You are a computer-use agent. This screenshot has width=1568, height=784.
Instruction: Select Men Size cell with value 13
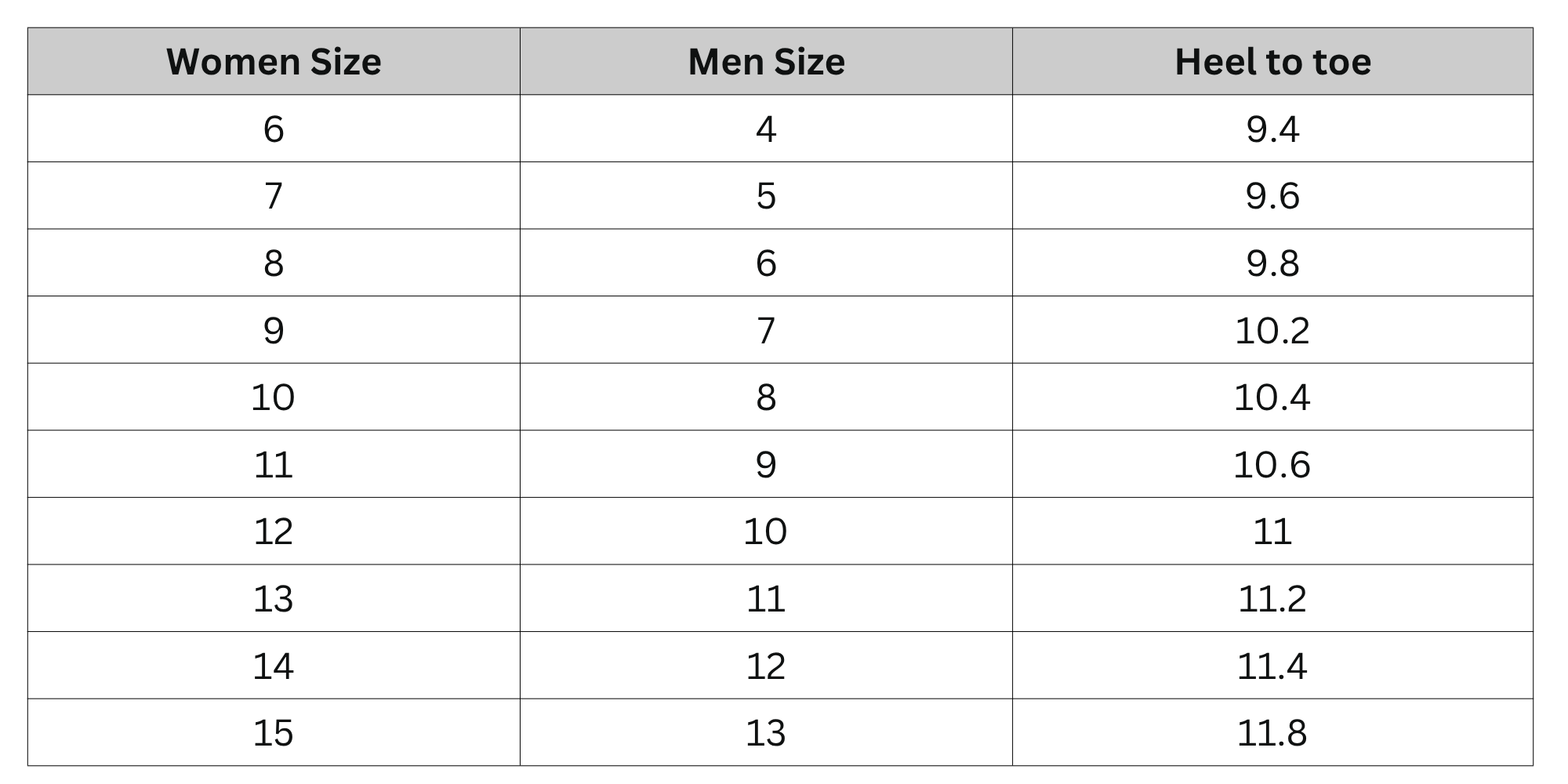[766, 733]
